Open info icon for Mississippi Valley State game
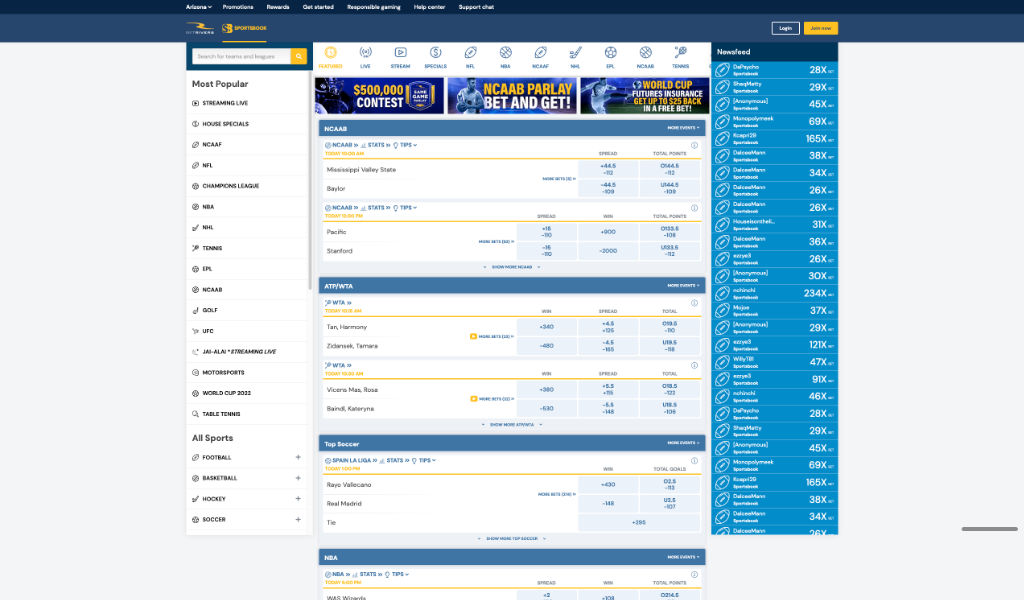This screenshot has height=600, width=1024. click(x=694, y=145)
